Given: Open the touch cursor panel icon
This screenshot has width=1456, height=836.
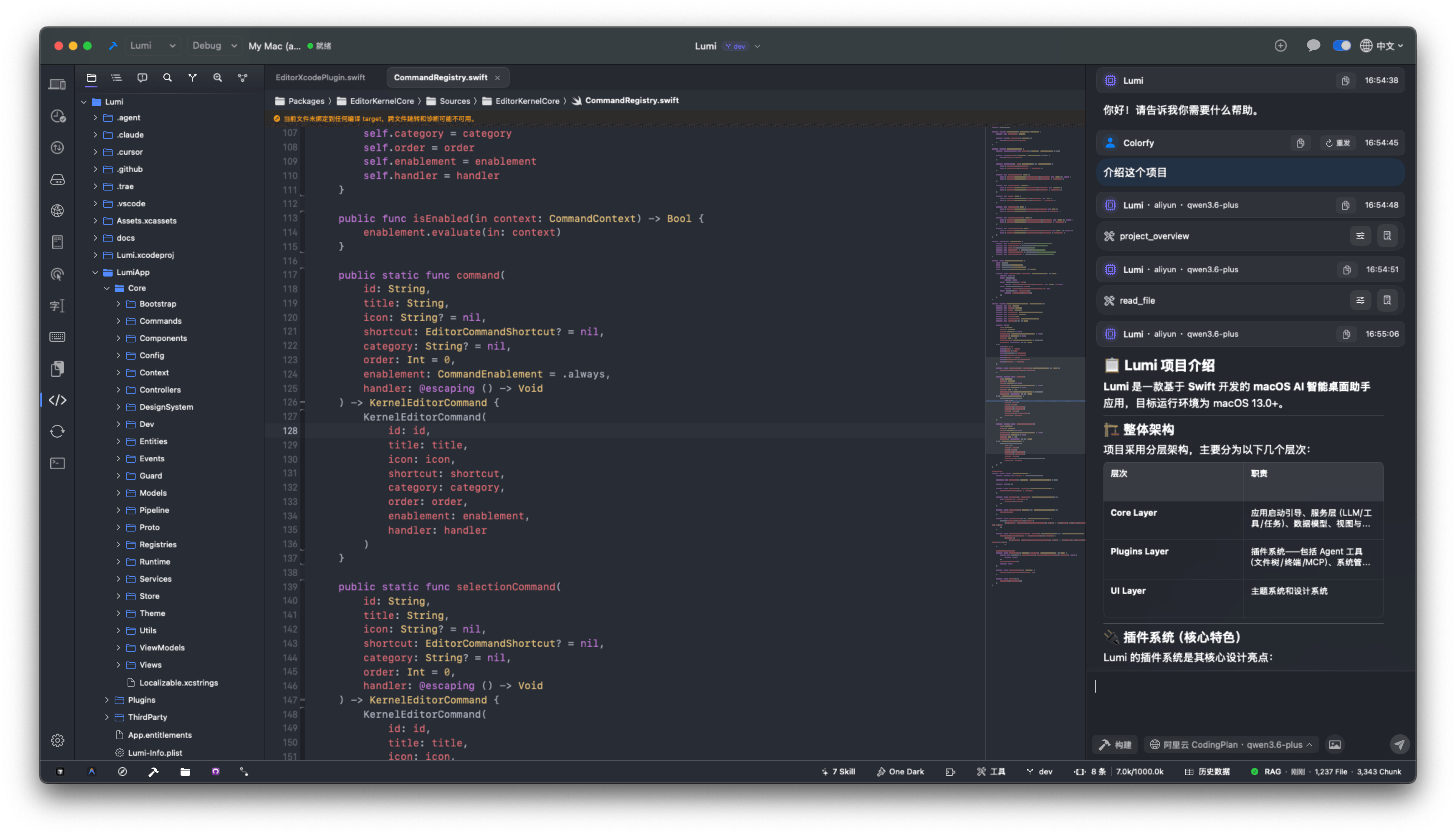Looking at the screenshot, I should click(x=57, y=274).
